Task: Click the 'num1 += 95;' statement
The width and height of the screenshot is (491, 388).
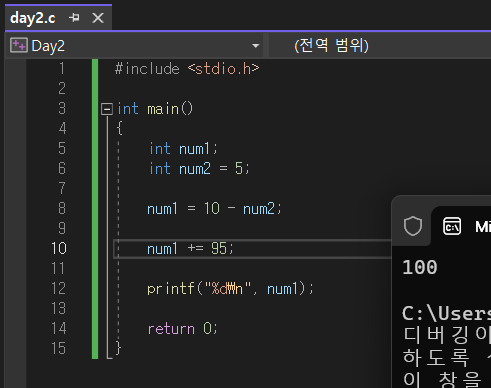Action: (190, 249)
